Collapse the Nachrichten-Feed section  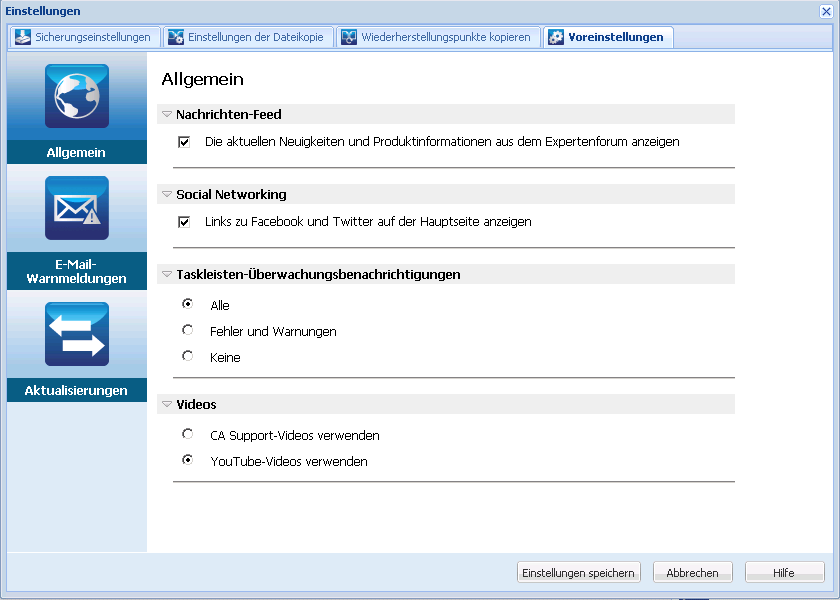(167, 115)
